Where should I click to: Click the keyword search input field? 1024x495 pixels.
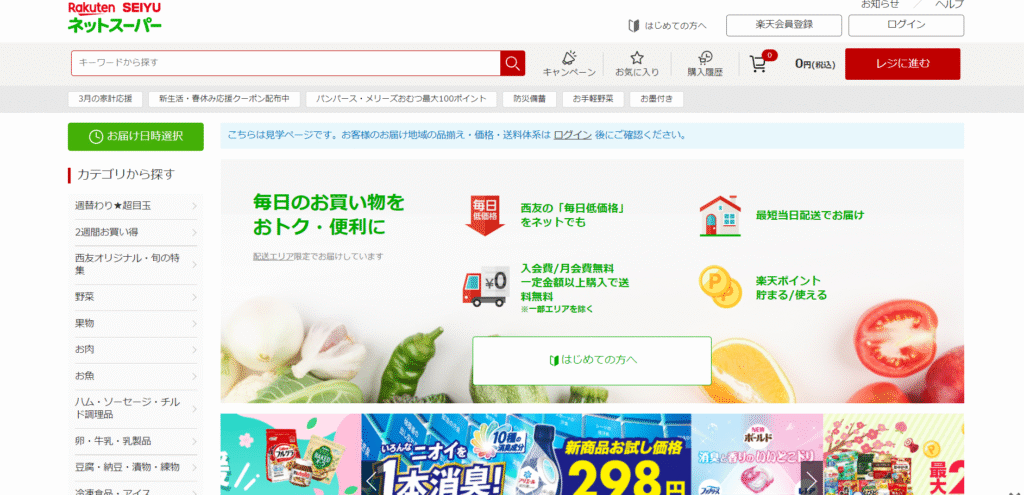click(x=286, y=63)
